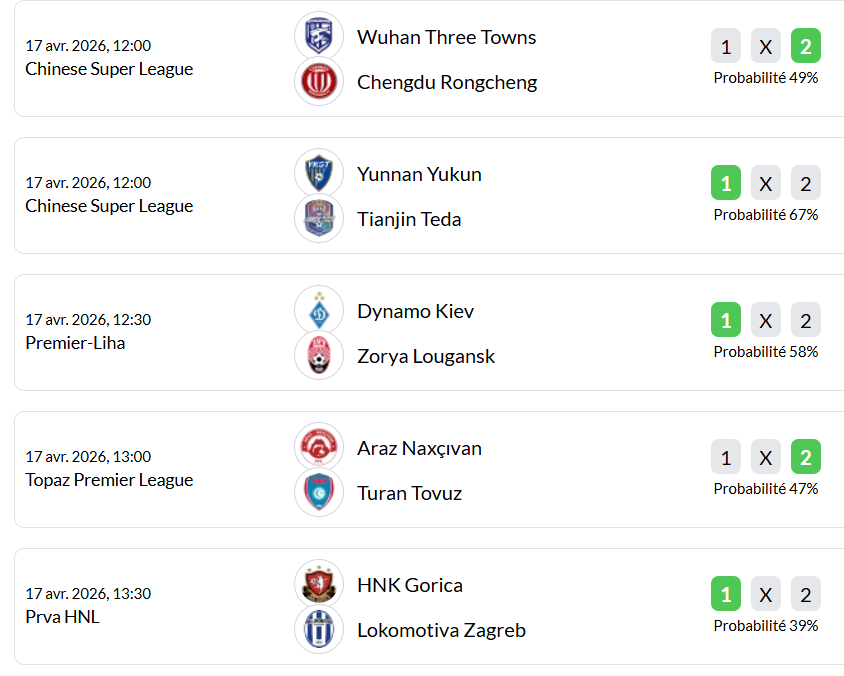Open the Topaz Premier League link
Screen dimensions: 844x676
click(x=109, y=480)
